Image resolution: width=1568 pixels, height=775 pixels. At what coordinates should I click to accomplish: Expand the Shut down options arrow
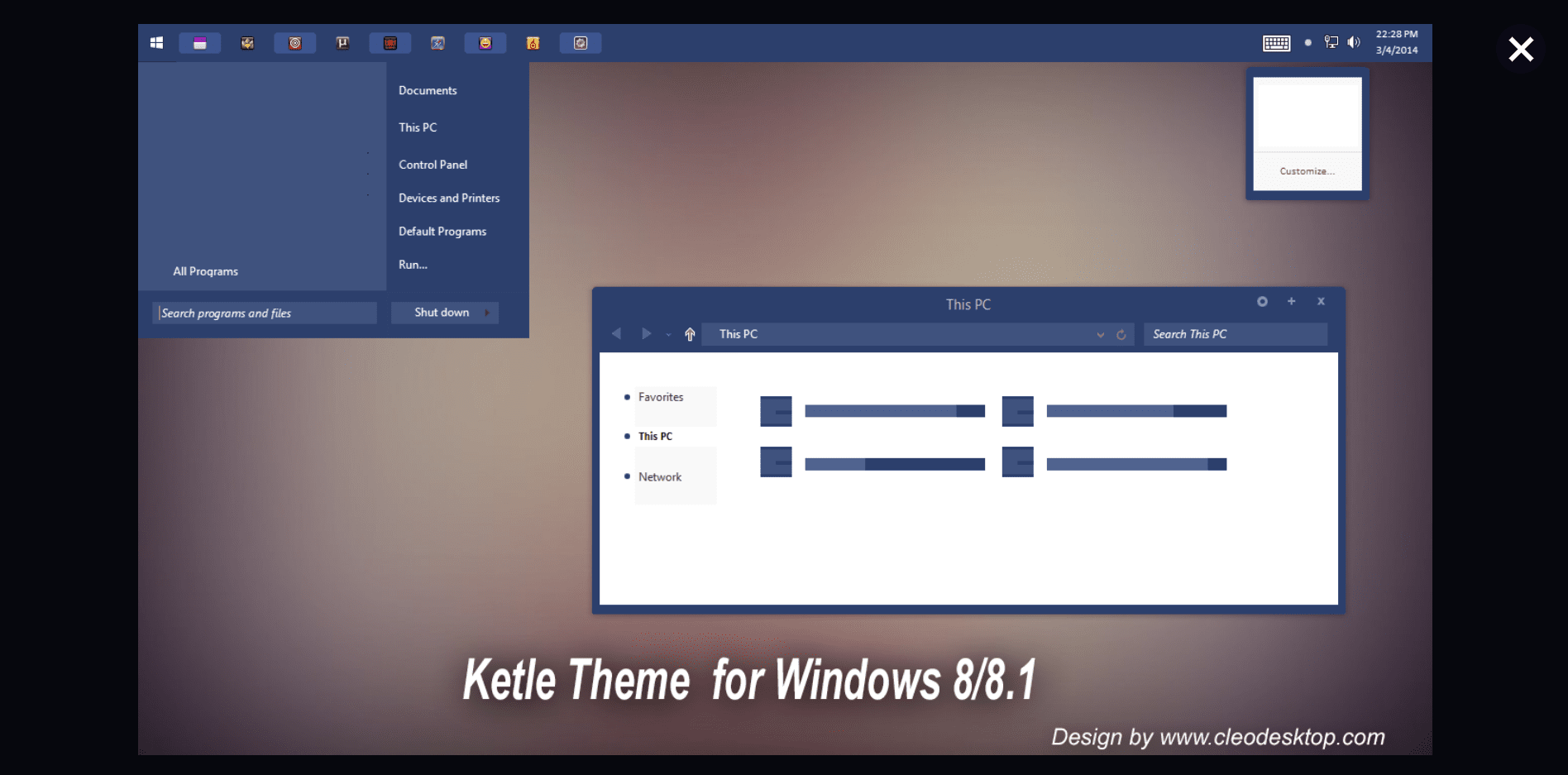pyautogui.click(x=489, y=313)
